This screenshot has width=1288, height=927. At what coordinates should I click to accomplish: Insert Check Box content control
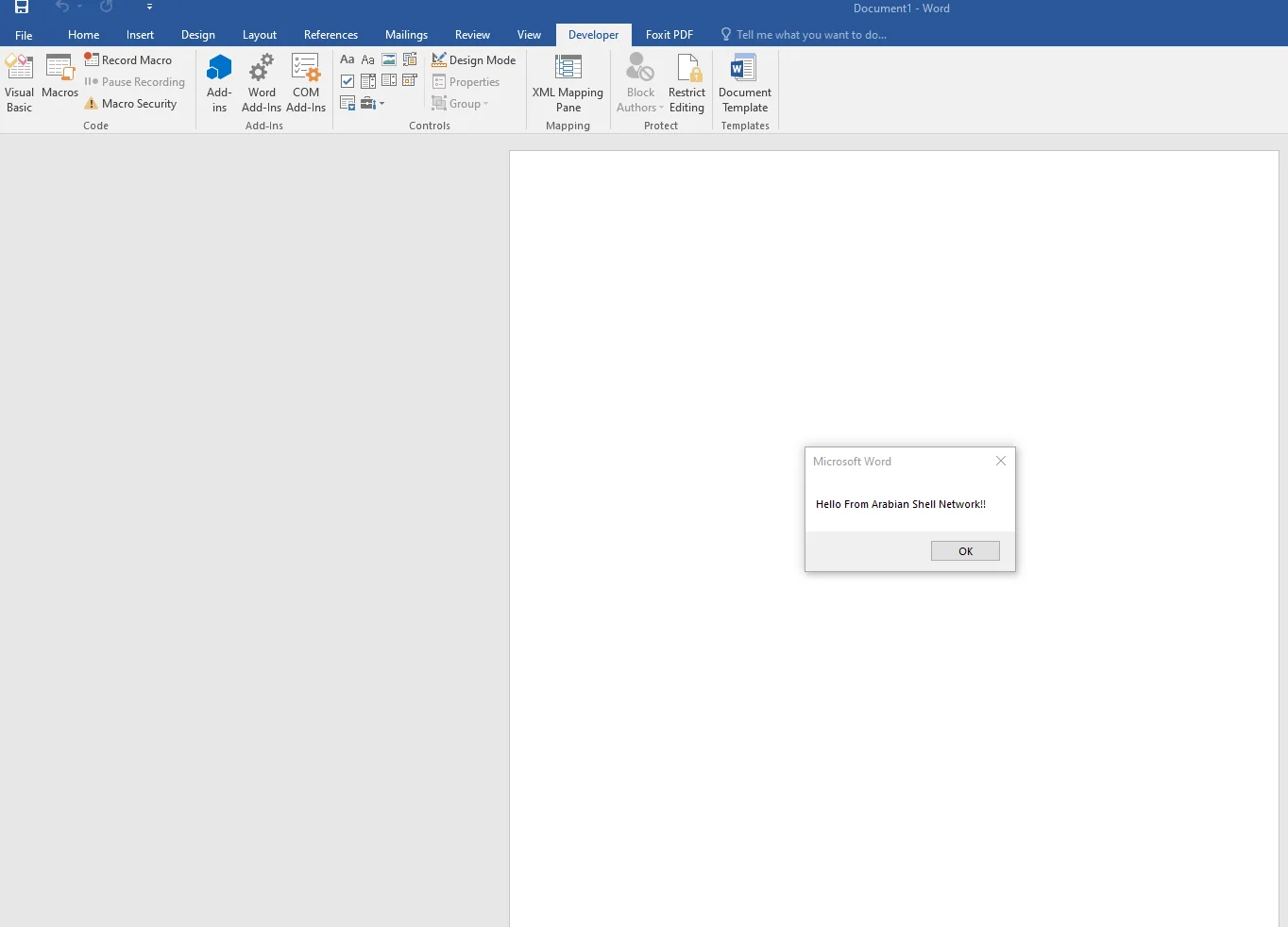(347, 81)
